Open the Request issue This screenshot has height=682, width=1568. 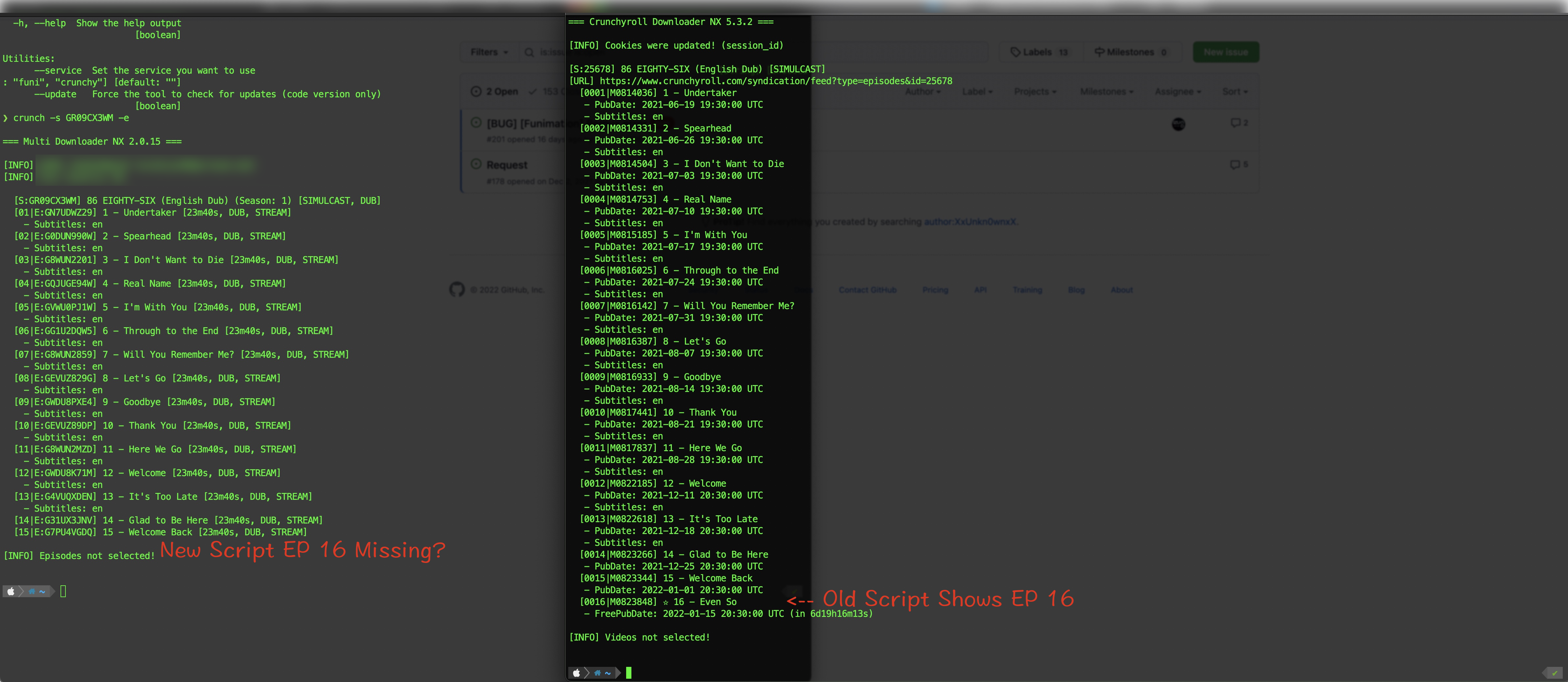pos(507,165)
